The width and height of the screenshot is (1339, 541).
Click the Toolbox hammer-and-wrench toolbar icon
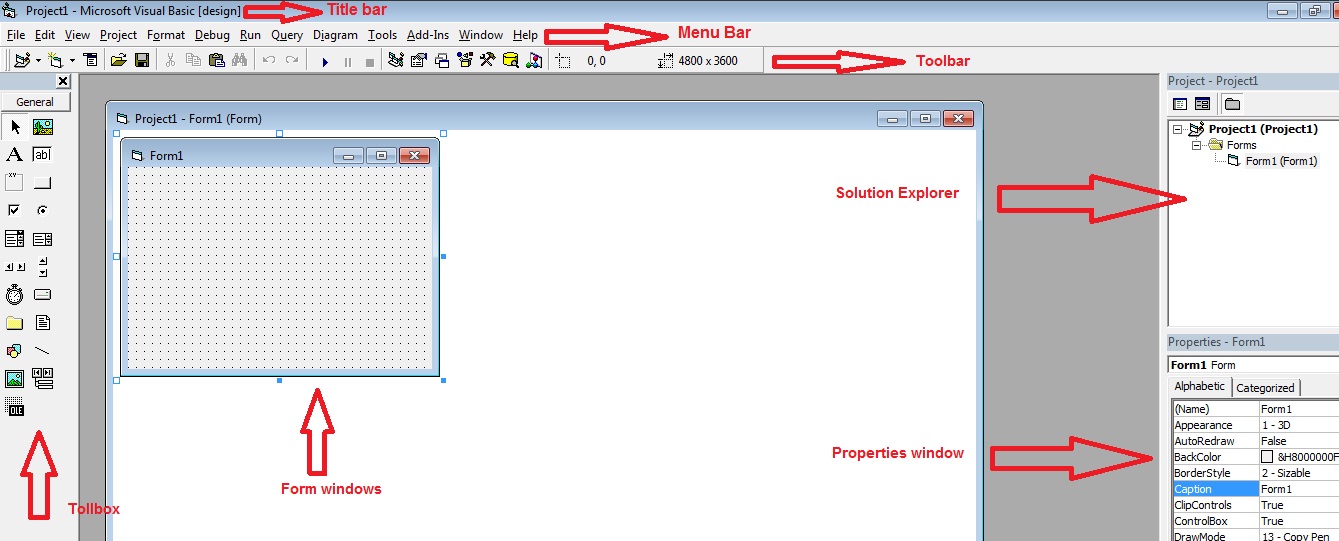[x=488, y=61]
